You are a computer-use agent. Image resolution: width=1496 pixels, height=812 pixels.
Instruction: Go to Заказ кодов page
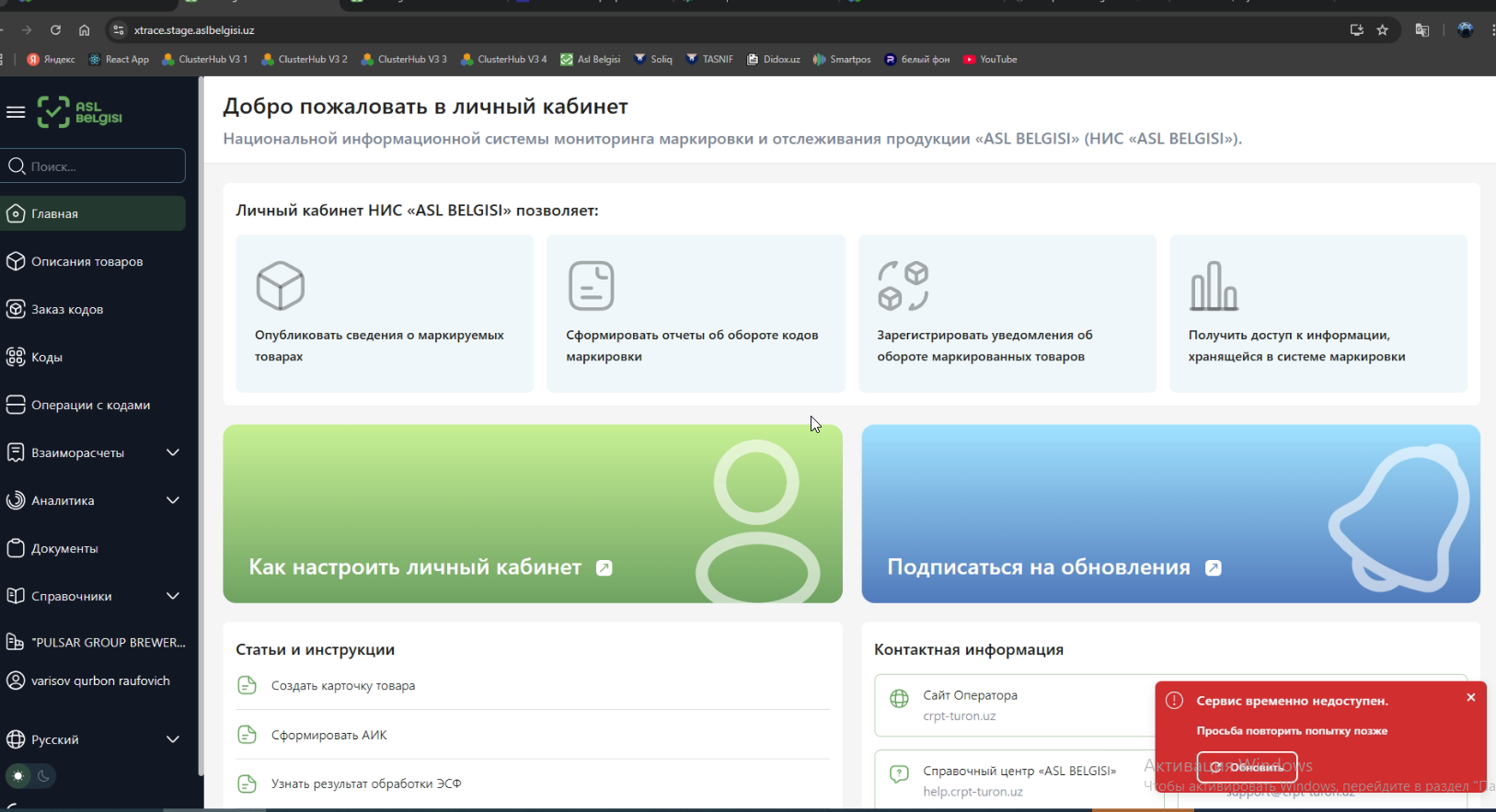pyautogui.click(x=94, y=309)
